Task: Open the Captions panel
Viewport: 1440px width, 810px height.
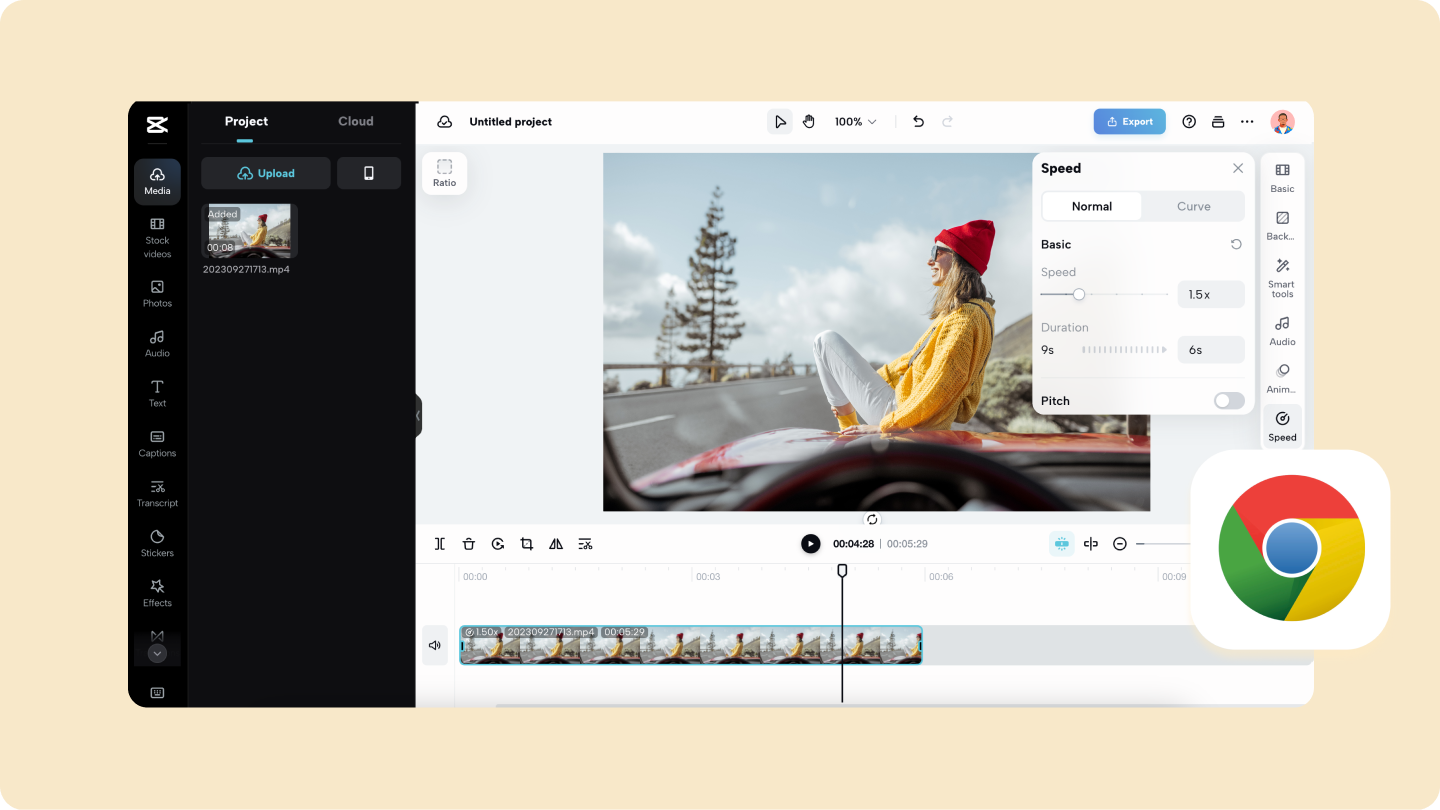Action: pos(157,444)
